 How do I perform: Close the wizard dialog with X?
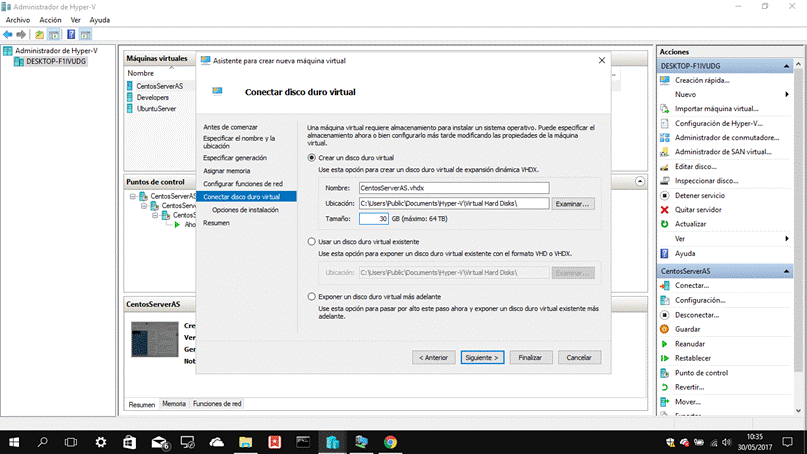pos(602,60)
